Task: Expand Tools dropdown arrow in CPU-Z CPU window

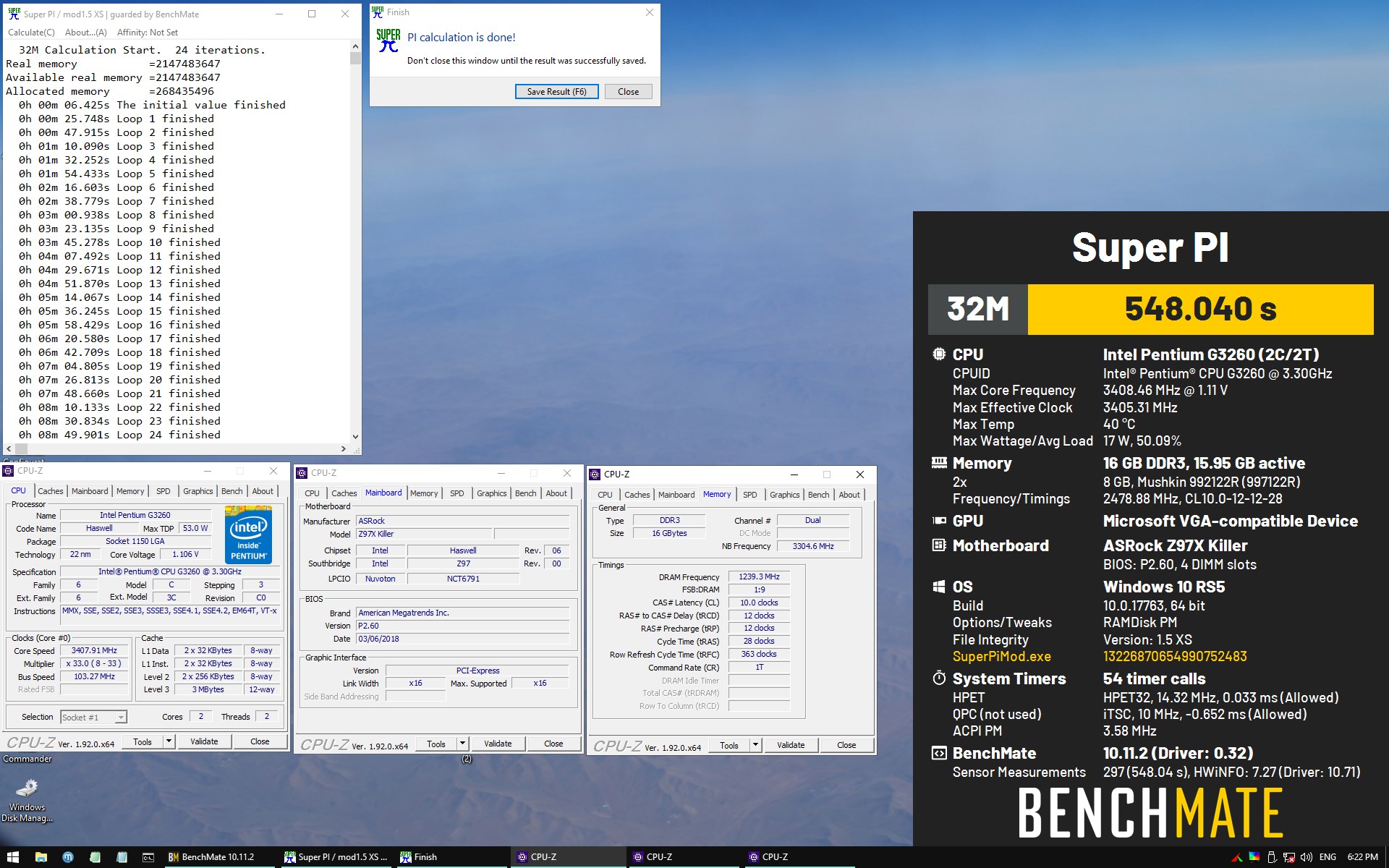Action: pyautogui.click(x=169, y=741)
